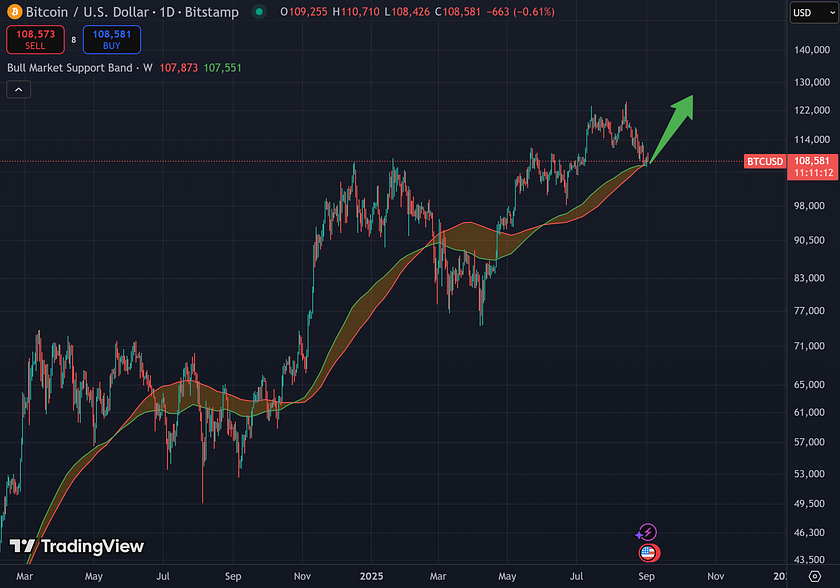The height and width of the screenshot is (588, 840).
Task: Click the low price value L108,426
Action: (x=407, y=12)
